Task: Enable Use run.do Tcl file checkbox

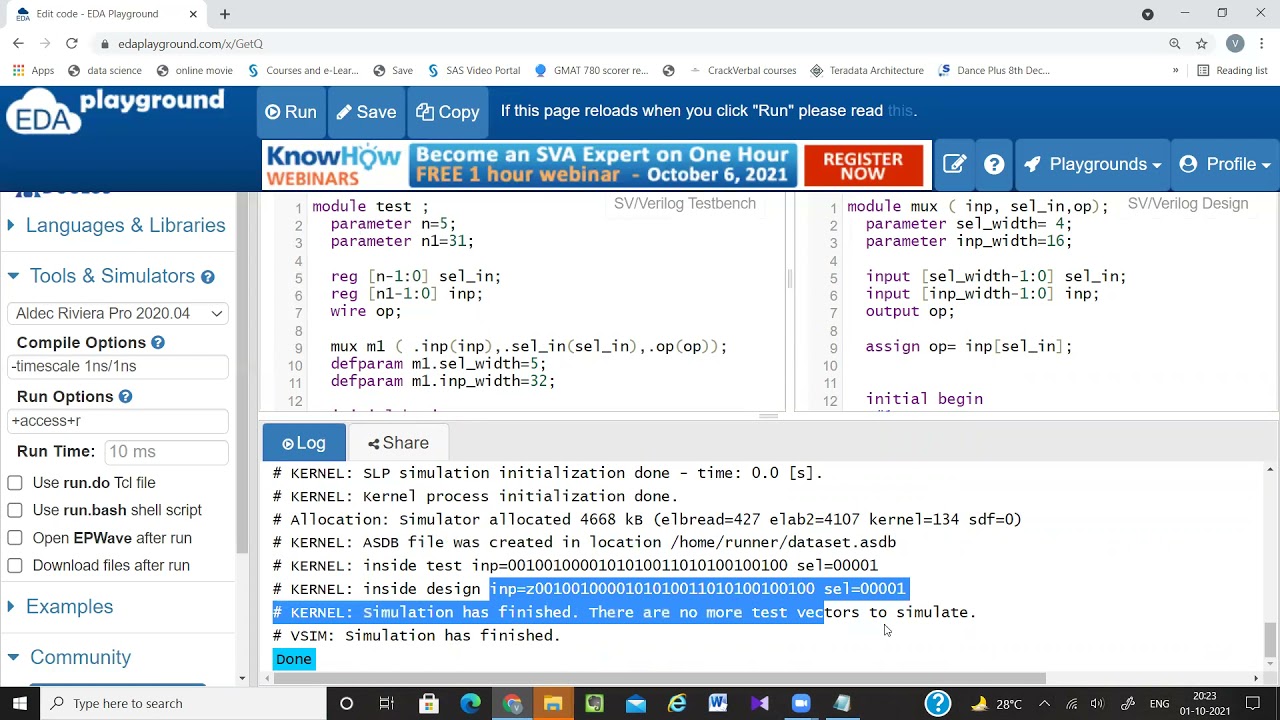Action: tap(15, 483)
